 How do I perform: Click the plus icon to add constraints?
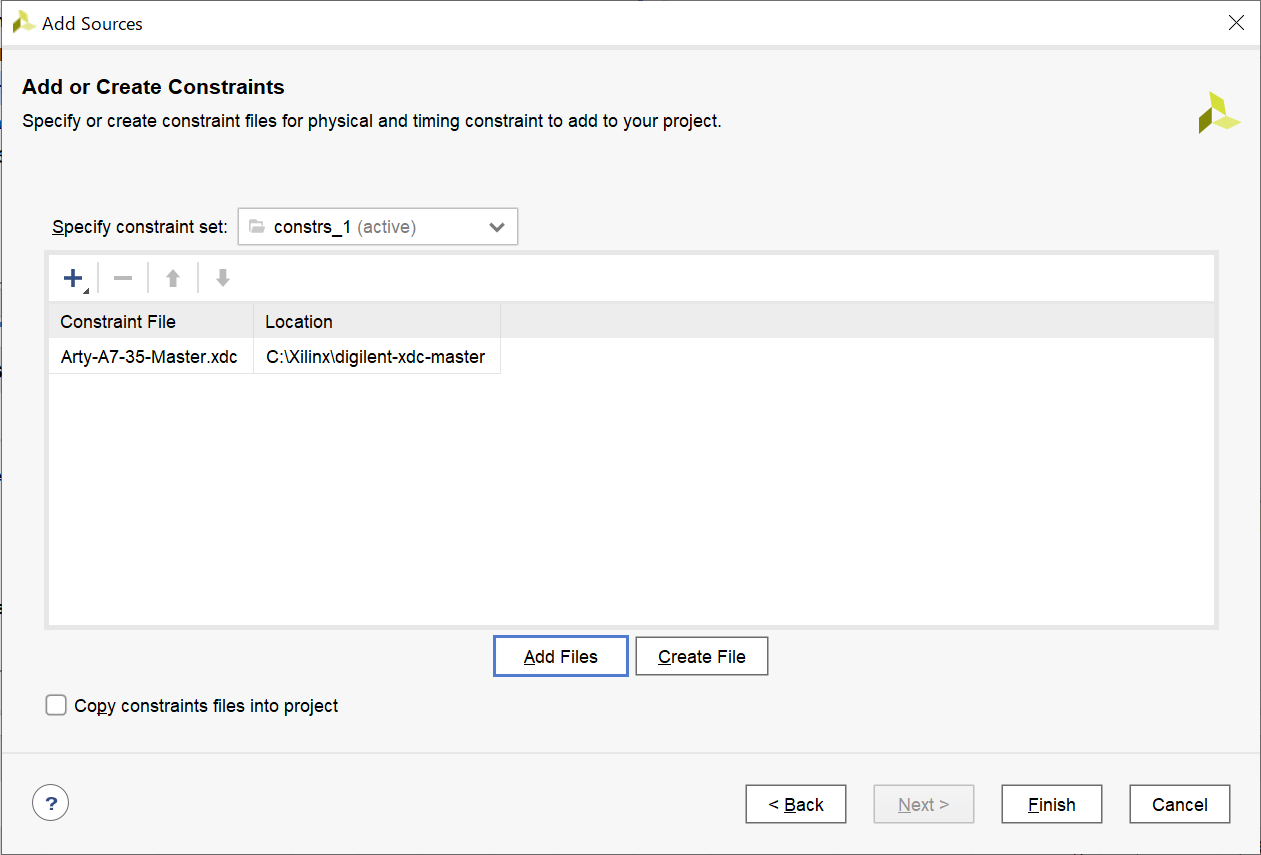coord(73,278)
